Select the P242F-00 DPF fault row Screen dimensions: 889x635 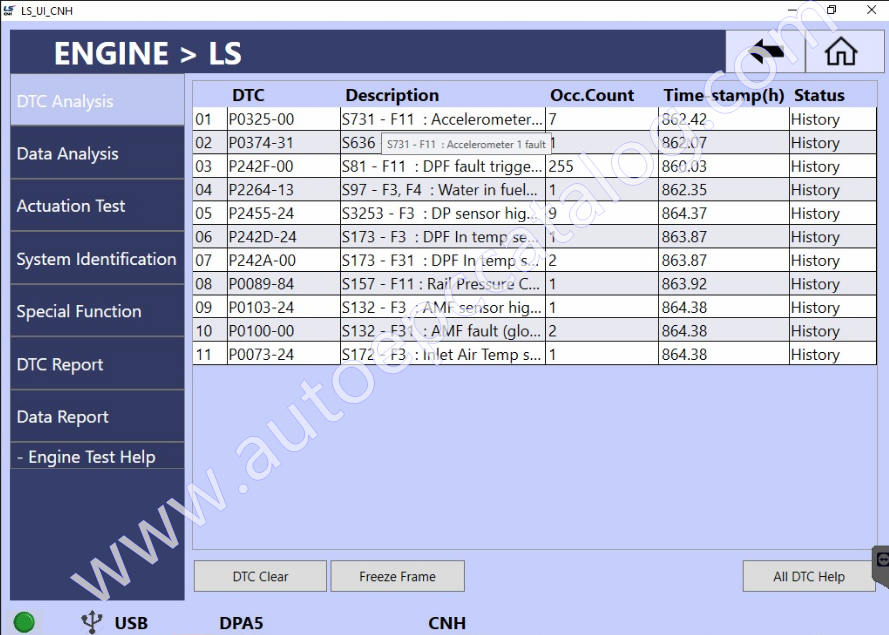pos(263,167)
